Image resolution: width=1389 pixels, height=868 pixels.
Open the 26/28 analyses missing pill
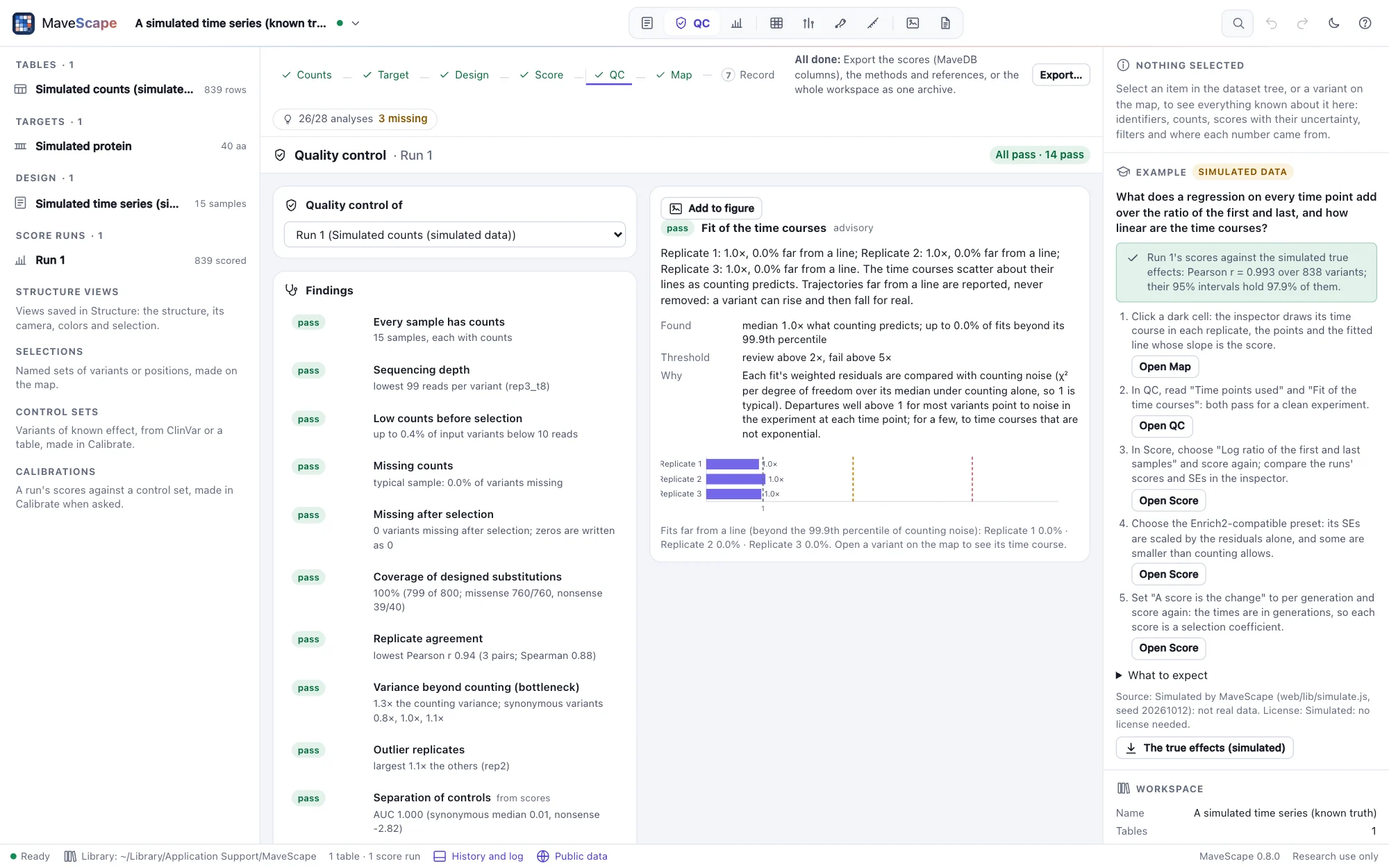point(356,119)
